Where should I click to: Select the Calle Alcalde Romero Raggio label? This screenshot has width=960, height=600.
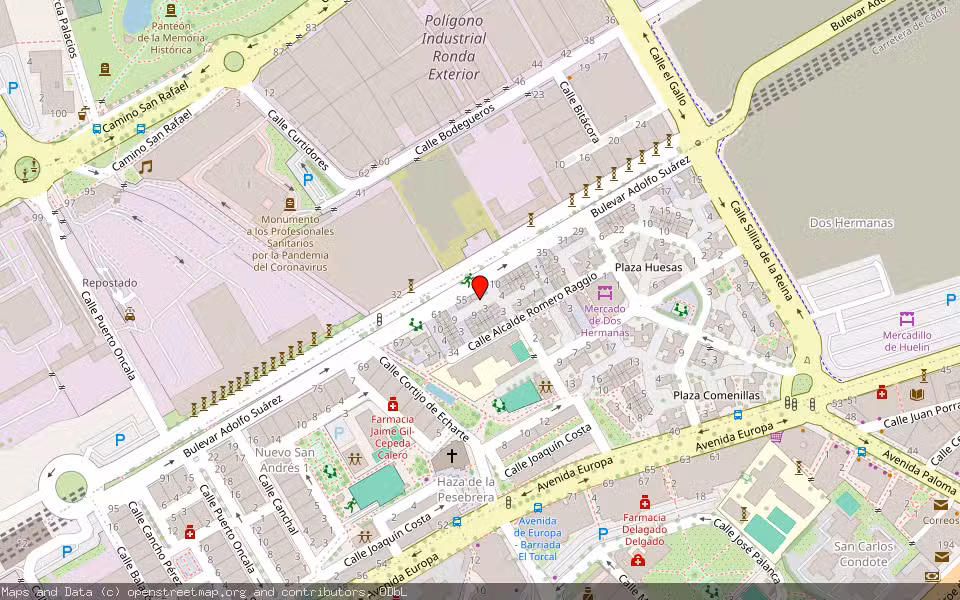533,311
